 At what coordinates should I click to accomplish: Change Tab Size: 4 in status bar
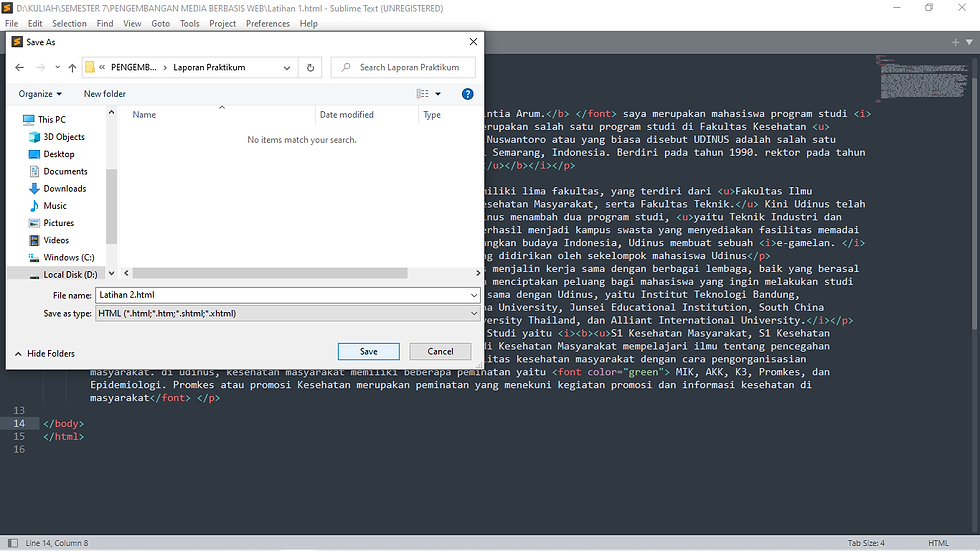pyautogui.click(x=866, y=543)
